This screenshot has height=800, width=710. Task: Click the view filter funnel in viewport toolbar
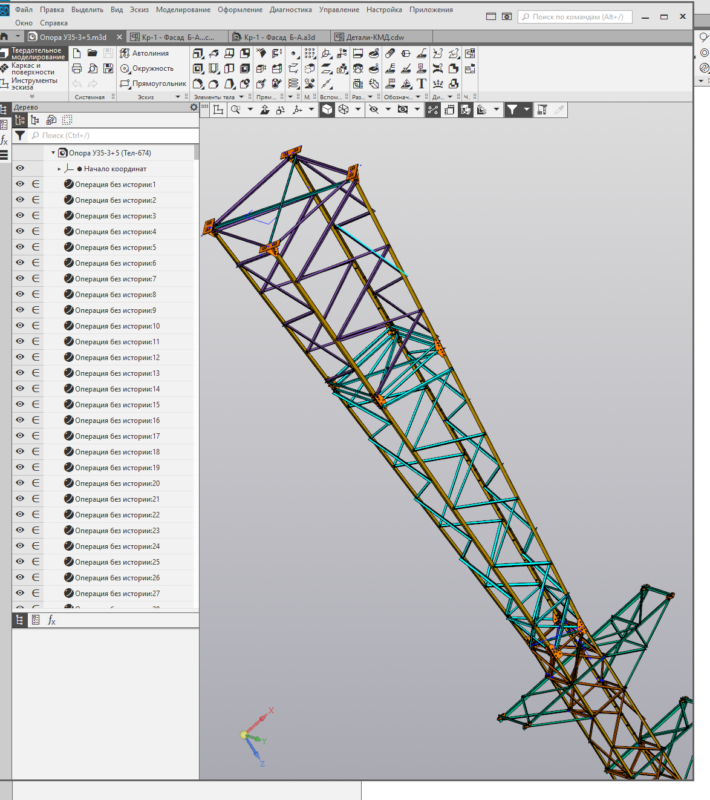(512, 110)
